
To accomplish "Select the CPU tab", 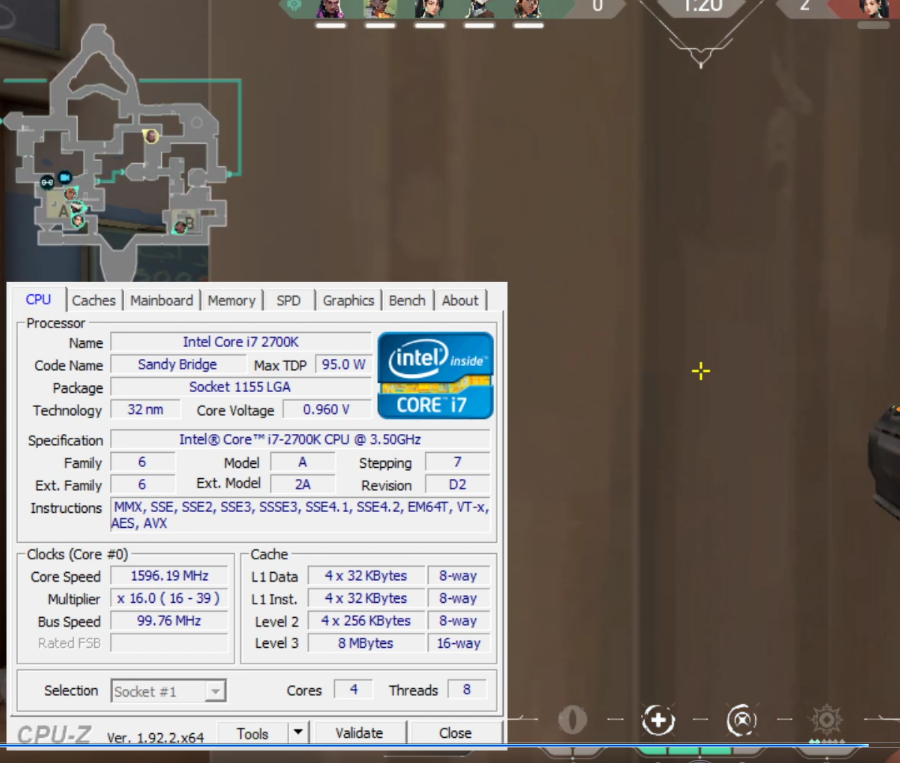I will (x=38, y=299).
